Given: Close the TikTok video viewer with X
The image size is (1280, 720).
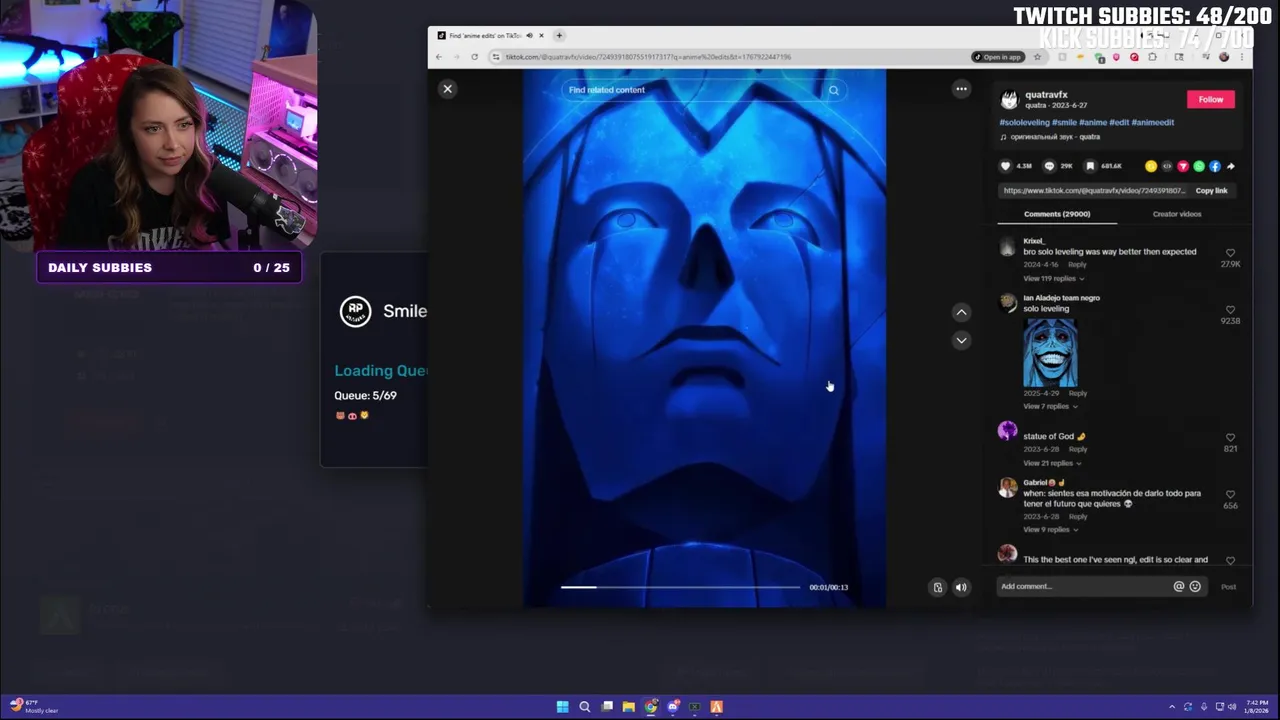Looking at the screenshot, I should click(x=447, y=89).
